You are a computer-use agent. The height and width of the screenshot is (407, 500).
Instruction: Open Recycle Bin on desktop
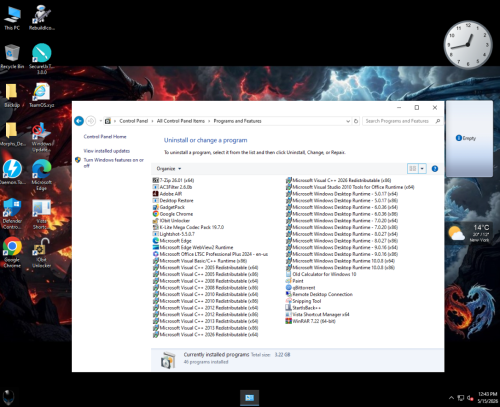[x=12, y=57]
